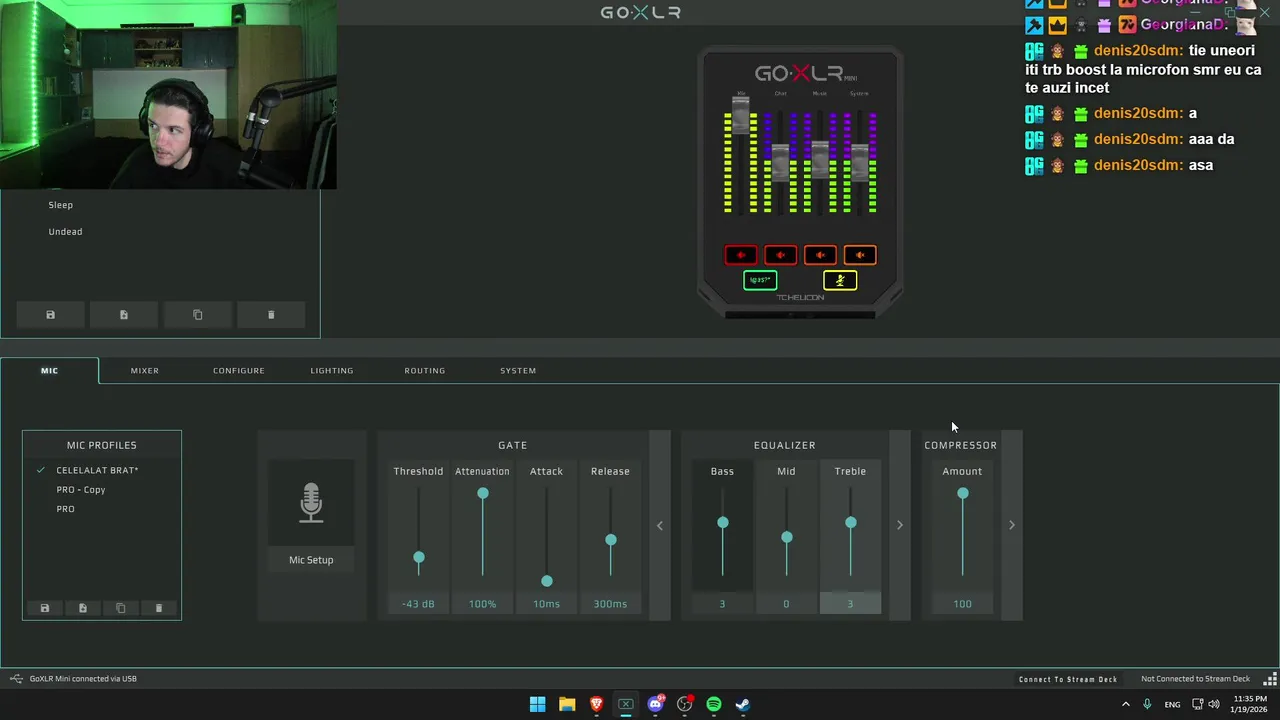Click Music fader on GoXLR Mini device

click(820, 160)
